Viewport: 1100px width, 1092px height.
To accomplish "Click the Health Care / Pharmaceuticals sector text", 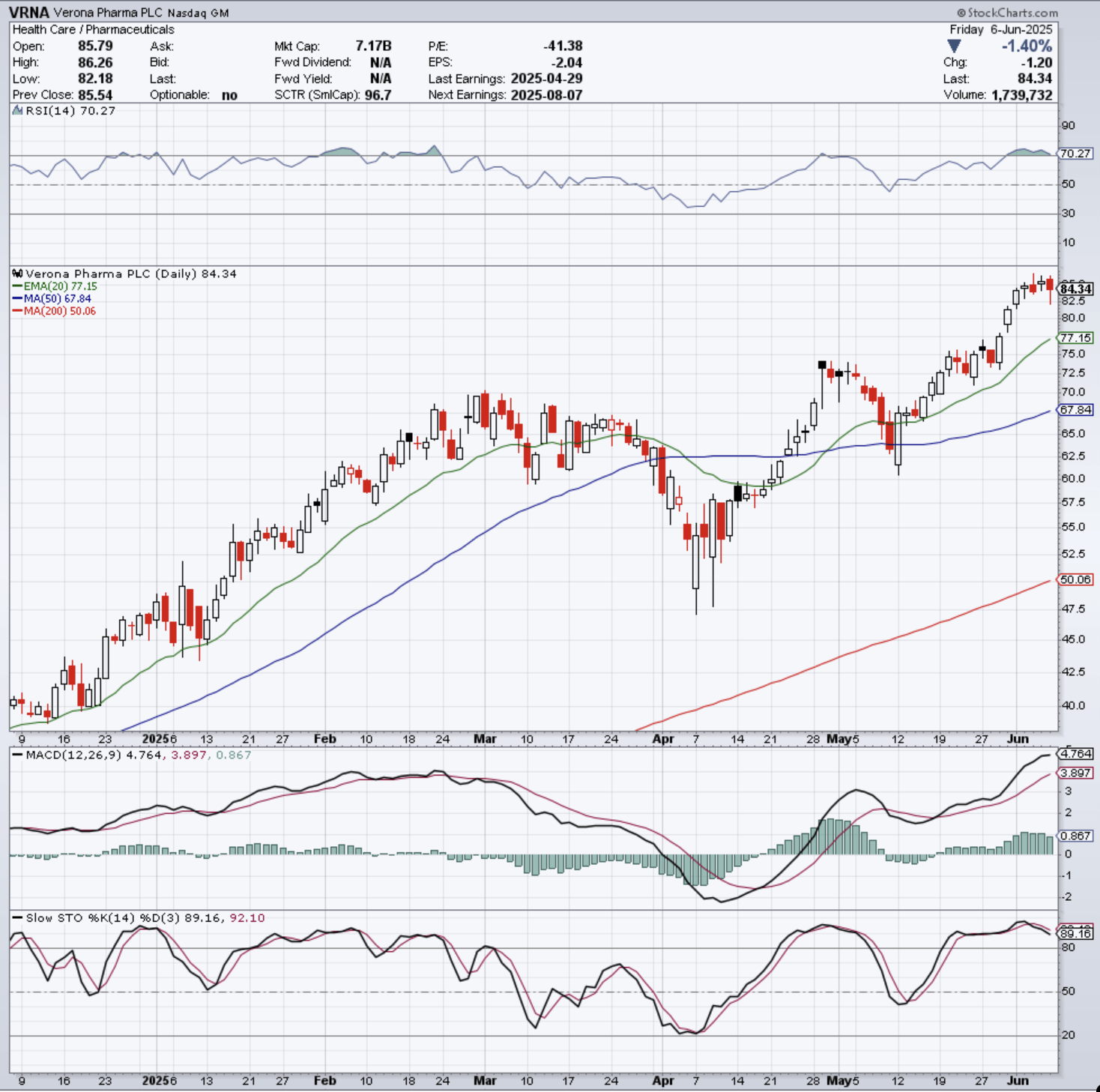I will pyautogui.click(x=92, y=29).
